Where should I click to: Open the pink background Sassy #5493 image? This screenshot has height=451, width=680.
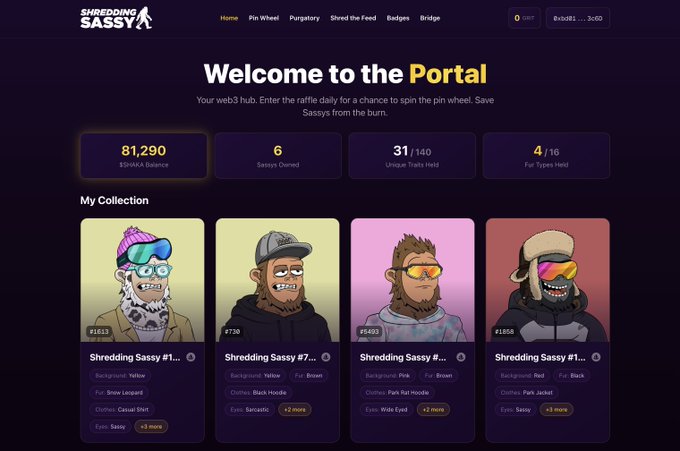point(412,280)
